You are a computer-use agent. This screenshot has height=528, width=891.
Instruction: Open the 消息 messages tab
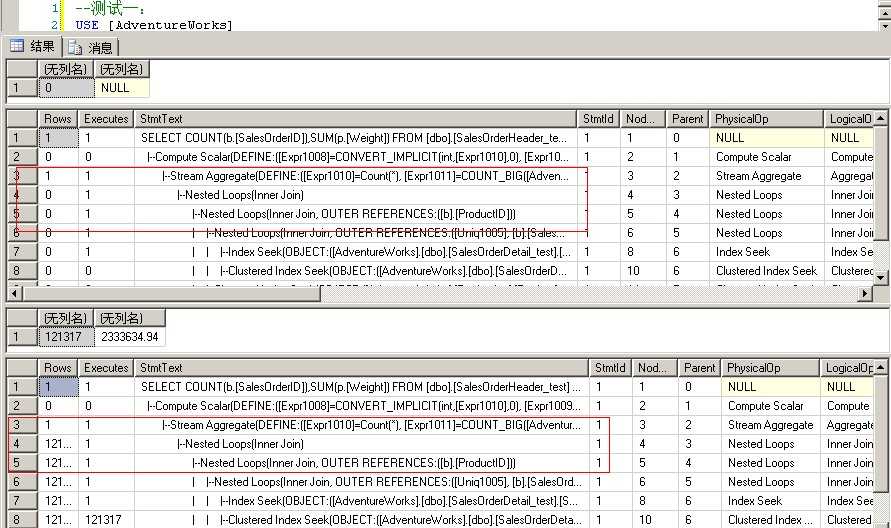tap(91, 47)
